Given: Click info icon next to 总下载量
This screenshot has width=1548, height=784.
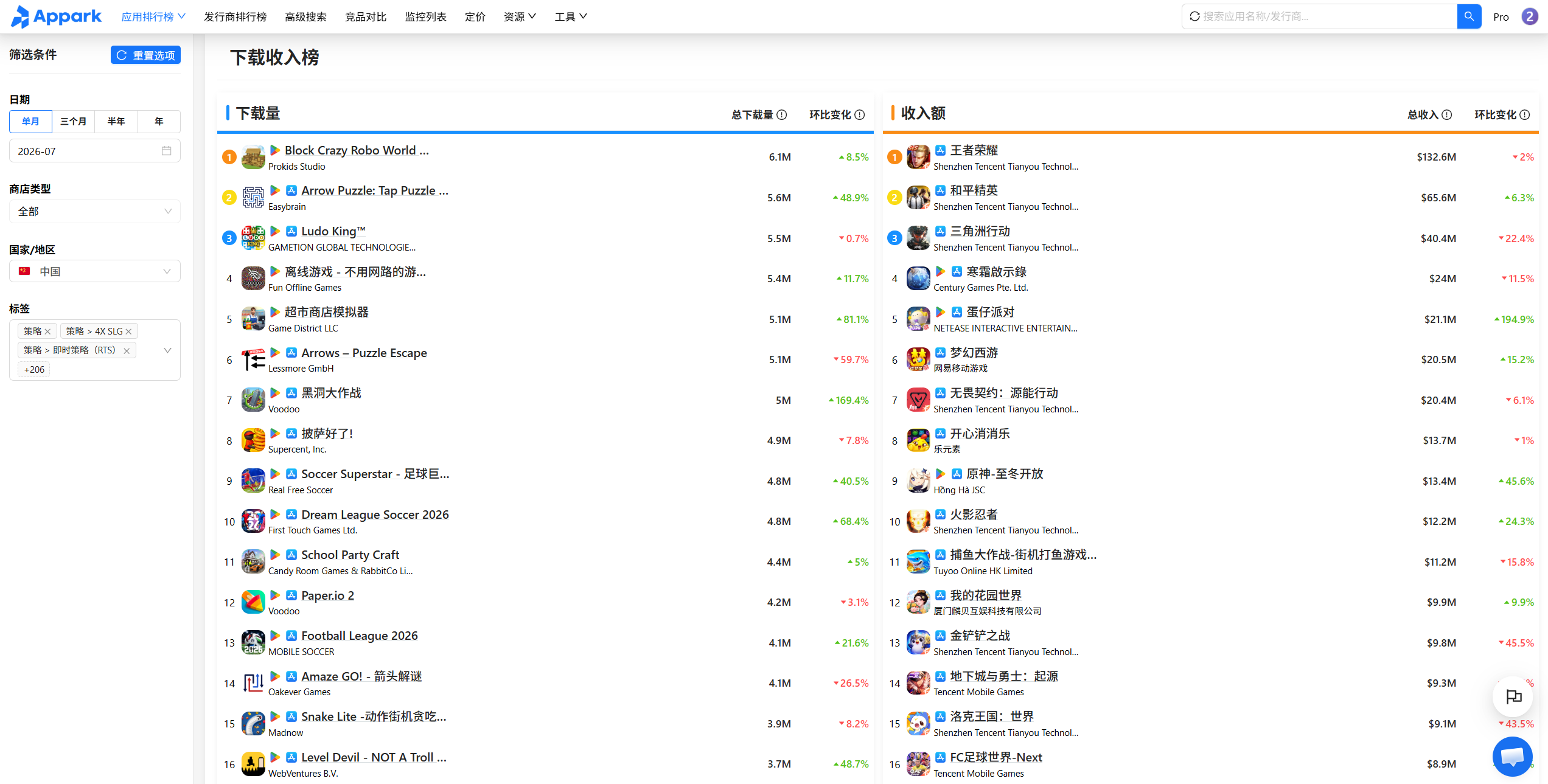Looking at the screenshot, I should 783,114.
